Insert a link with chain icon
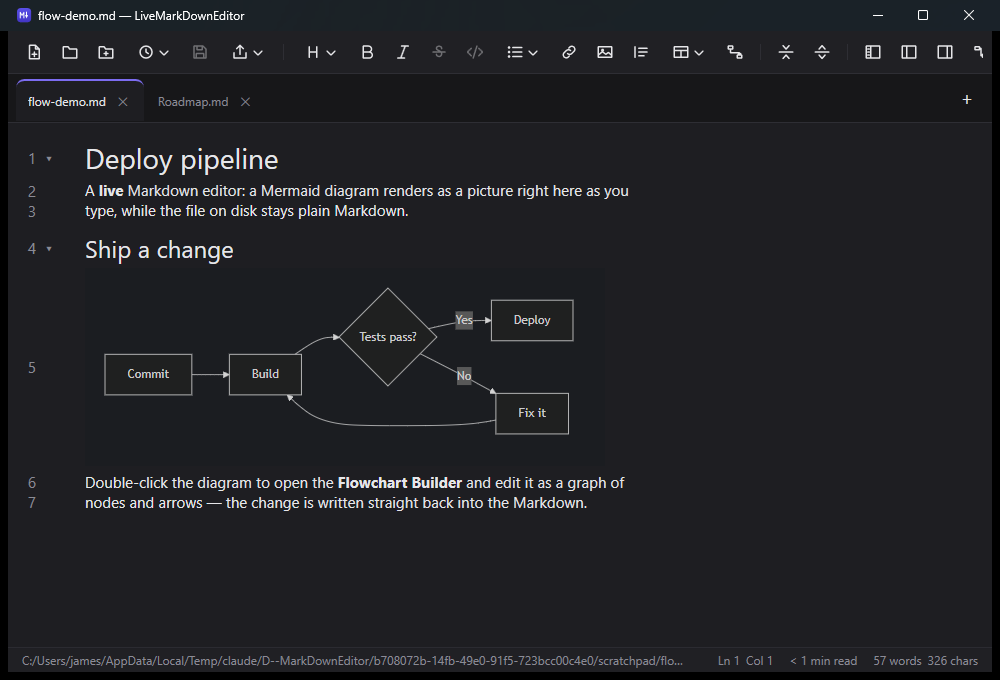Image resolution: width=1000 pixels, height=680 pixels. coord(568,52)
